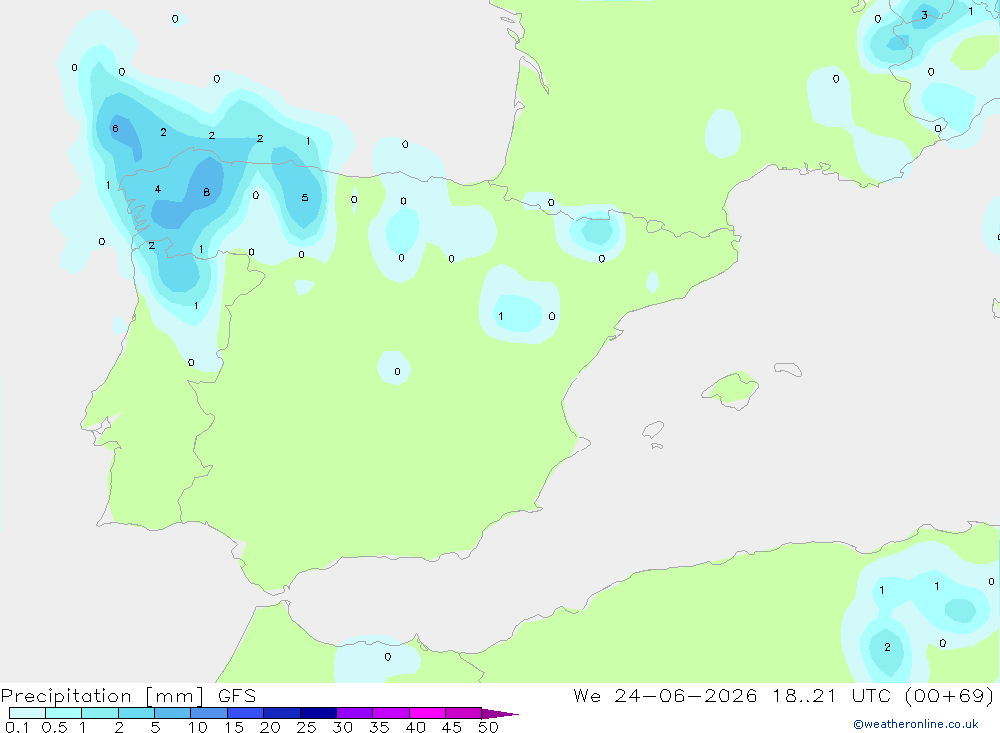Click the '10' legend label

(198, 727)
